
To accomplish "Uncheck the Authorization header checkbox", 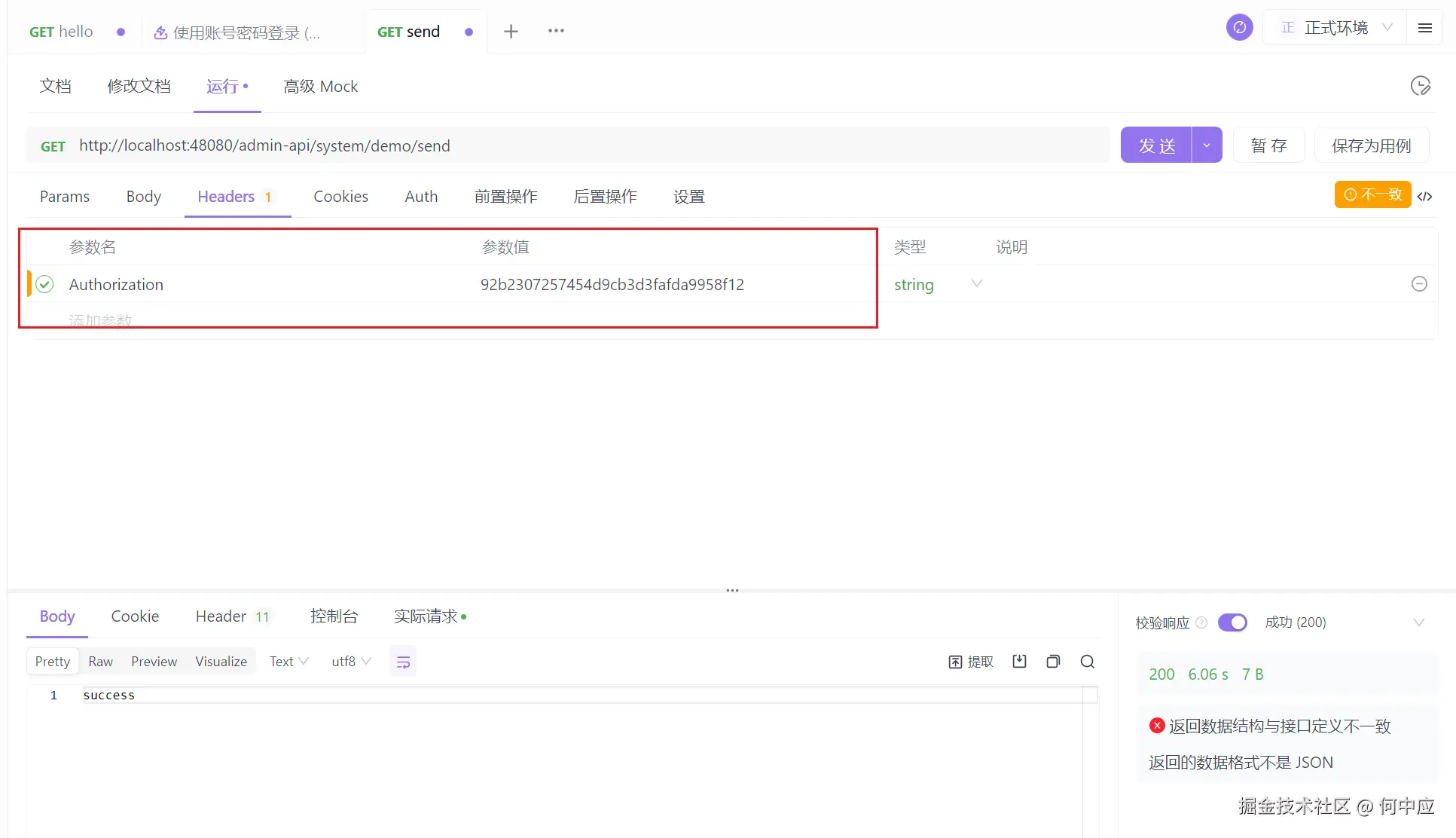I will coord(44,284).
